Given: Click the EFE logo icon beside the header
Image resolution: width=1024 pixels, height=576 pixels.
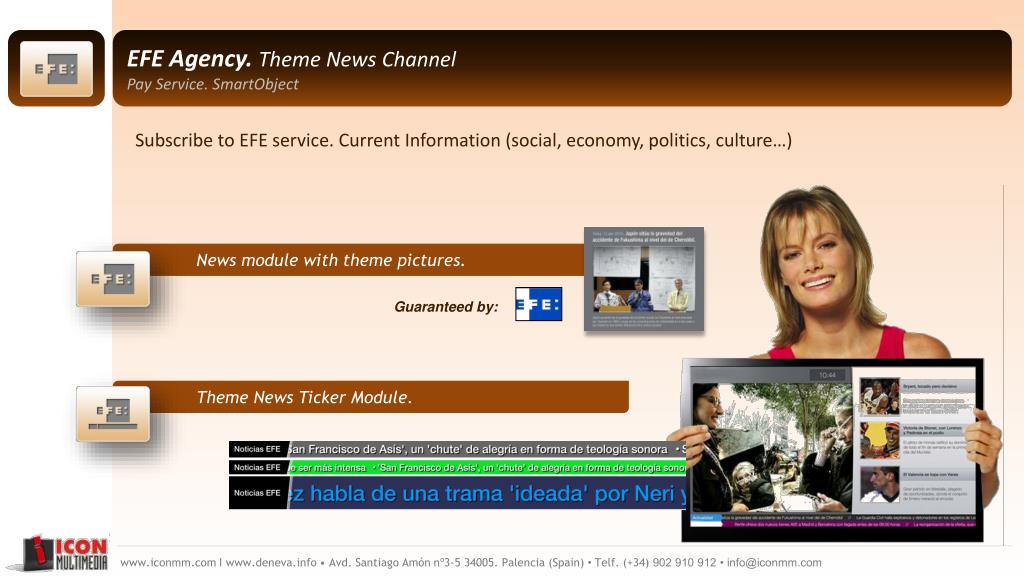Looking at the screenshot, I should pos(56,69).
